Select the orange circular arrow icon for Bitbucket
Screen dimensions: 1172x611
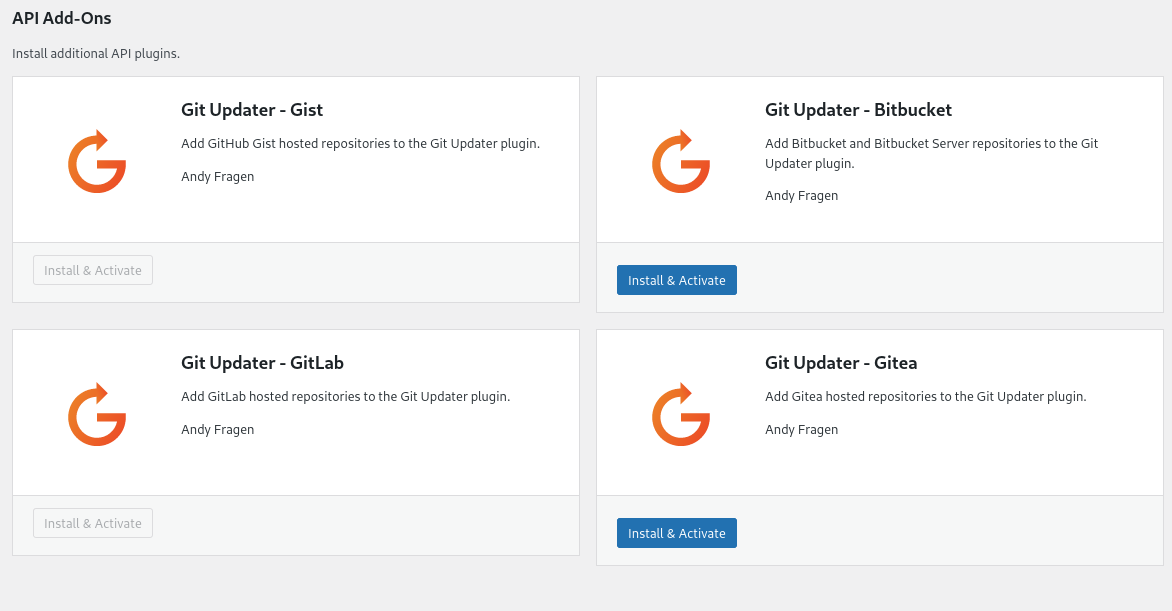click(x=681, y=160)
